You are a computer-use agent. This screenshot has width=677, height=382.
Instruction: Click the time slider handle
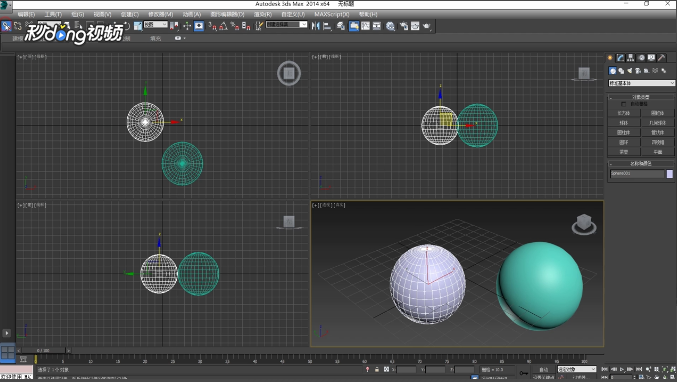(x=44, y=350)
